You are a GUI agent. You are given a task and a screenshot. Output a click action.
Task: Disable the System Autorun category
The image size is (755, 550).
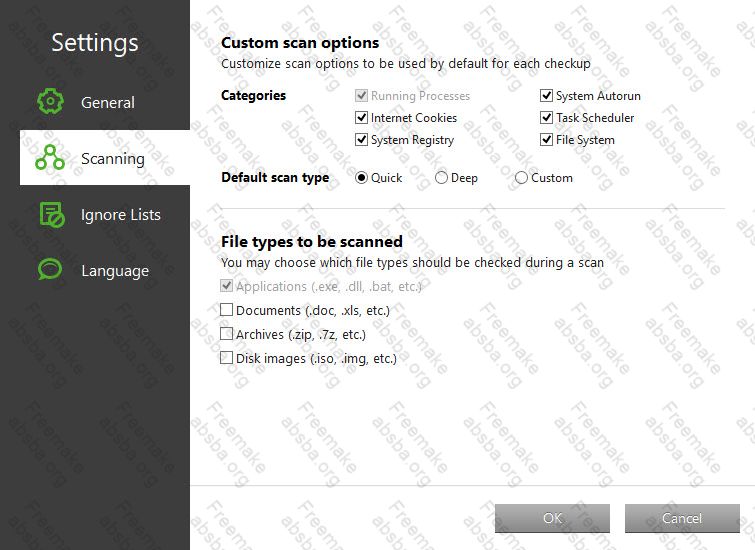[546, 95]
